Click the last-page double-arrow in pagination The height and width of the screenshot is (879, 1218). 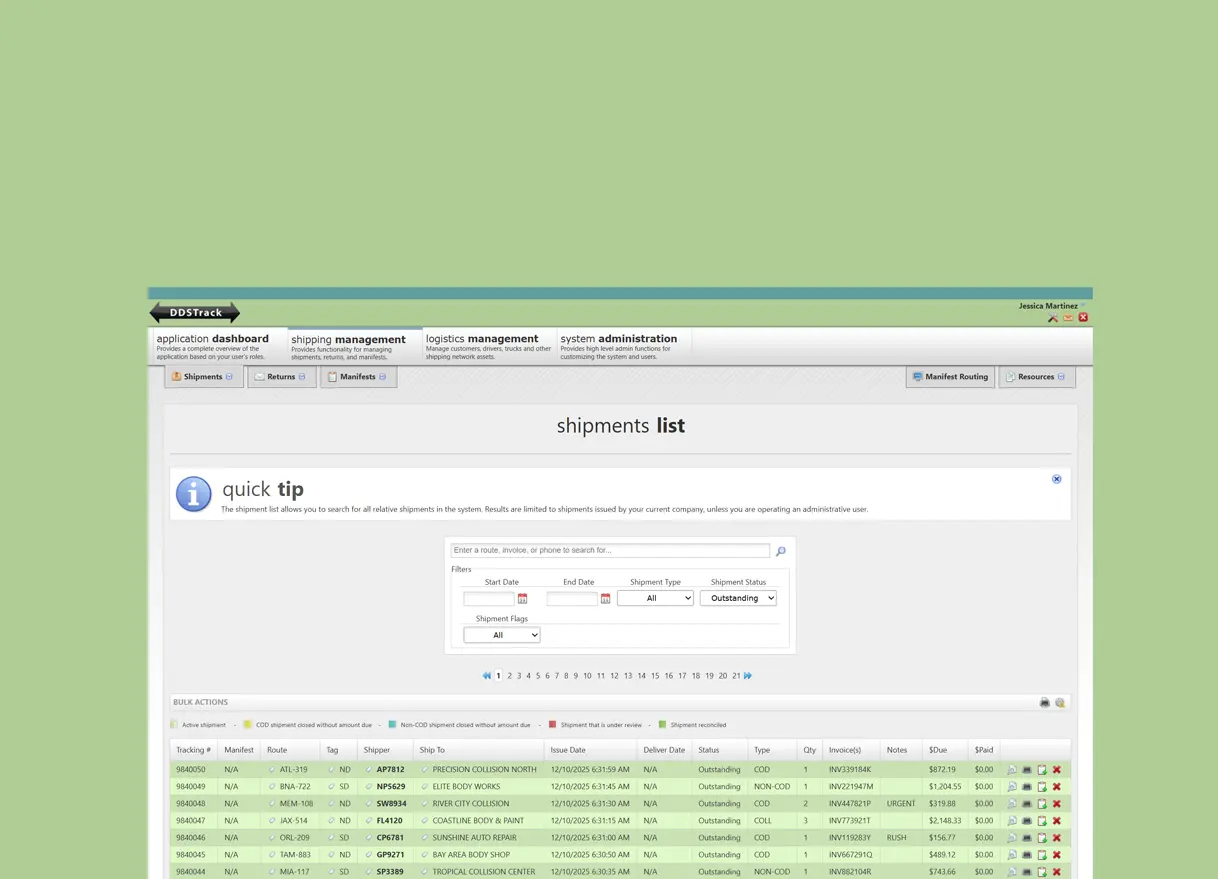747,675
